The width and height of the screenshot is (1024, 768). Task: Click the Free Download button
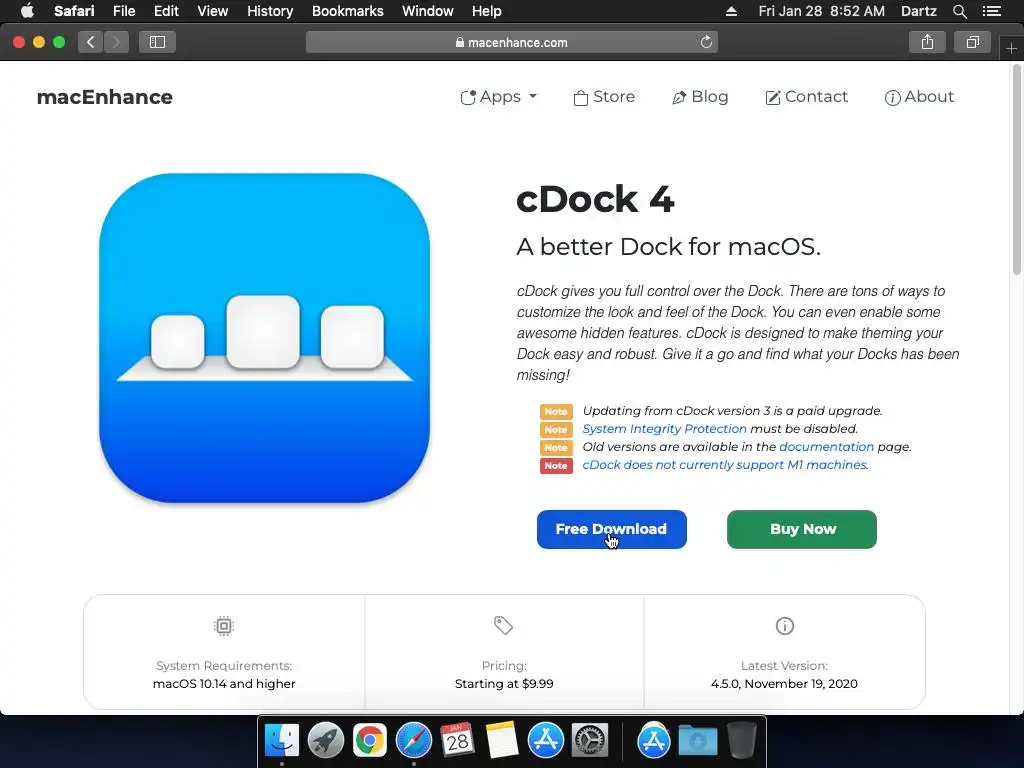(x=611, y=529)
